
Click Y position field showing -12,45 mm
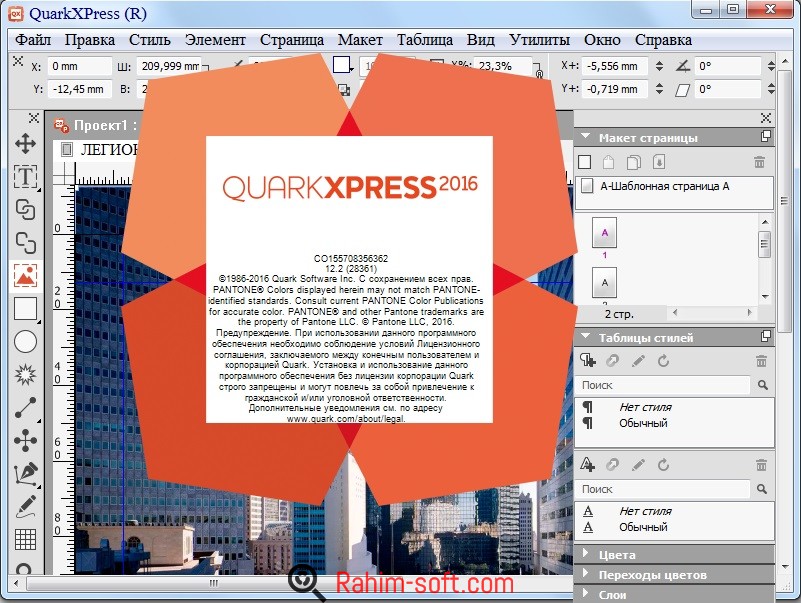coord(80,89)
